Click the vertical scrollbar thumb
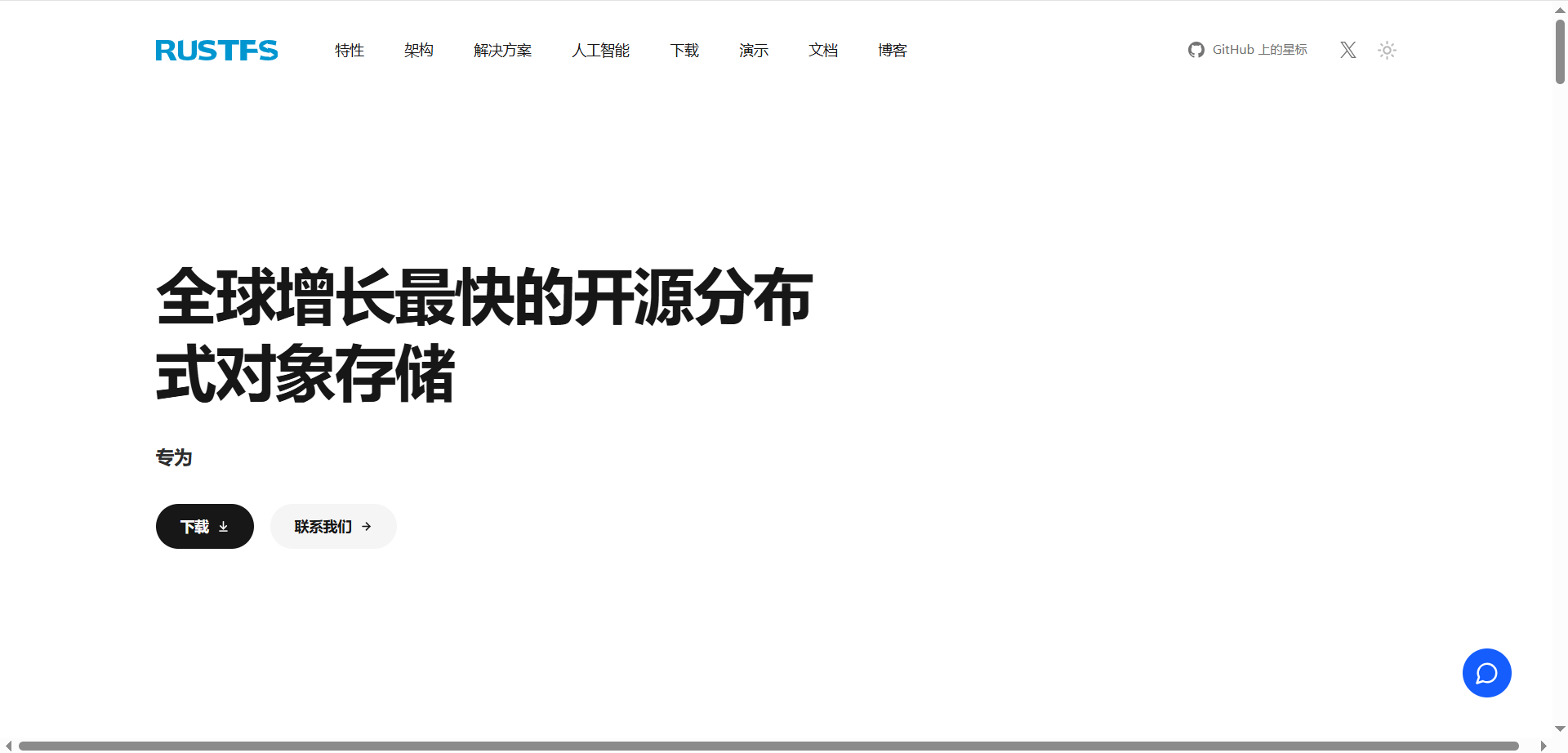 tap(1560, 51)
